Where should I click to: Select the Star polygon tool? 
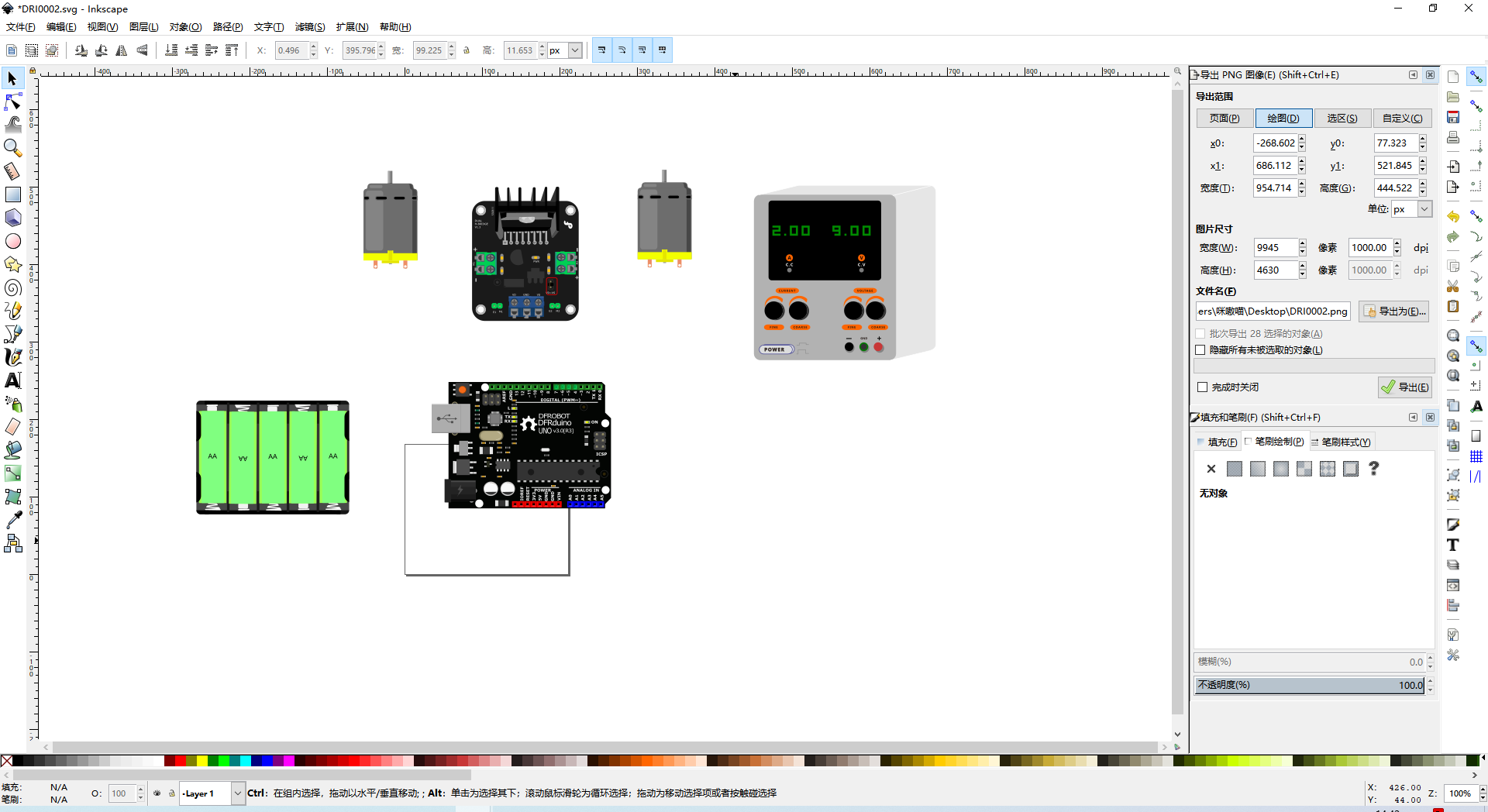pyautogui.click(x=12, y=264)
